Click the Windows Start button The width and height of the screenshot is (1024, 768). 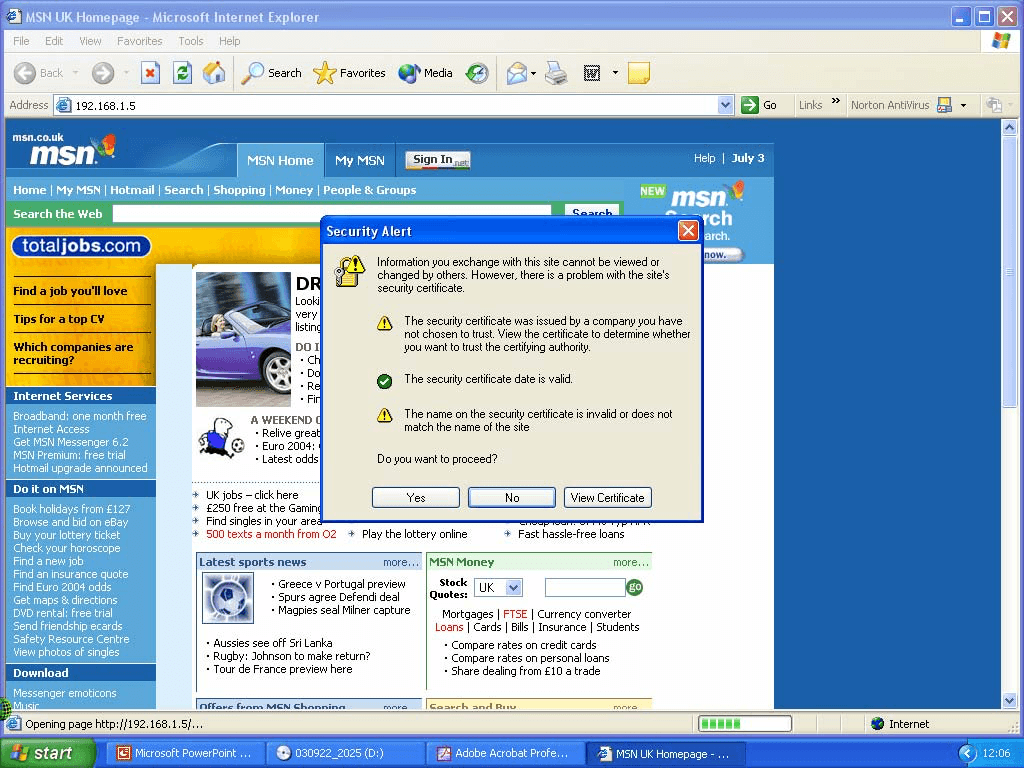48,754
